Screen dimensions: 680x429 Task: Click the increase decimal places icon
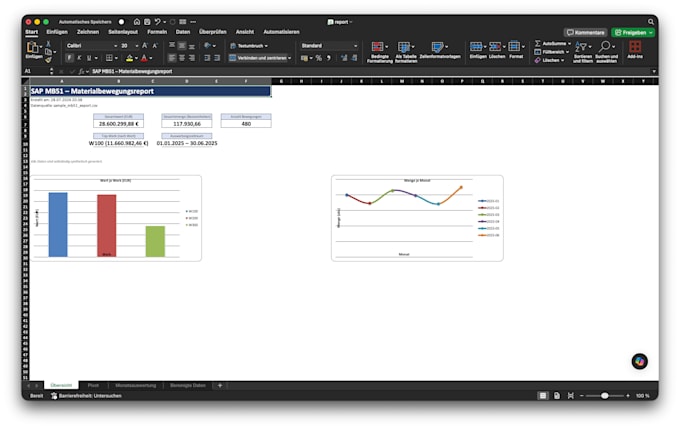coord(344,58)
